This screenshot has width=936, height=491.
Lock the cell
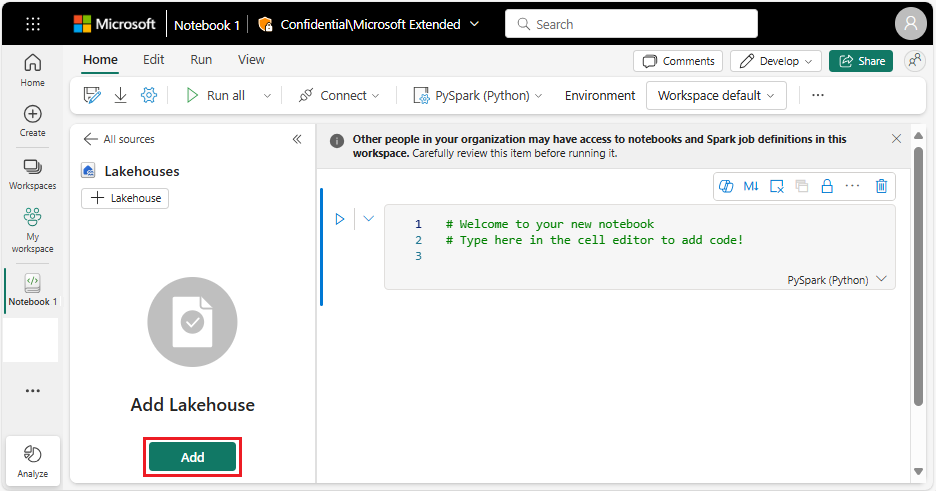tap(827, 186)
